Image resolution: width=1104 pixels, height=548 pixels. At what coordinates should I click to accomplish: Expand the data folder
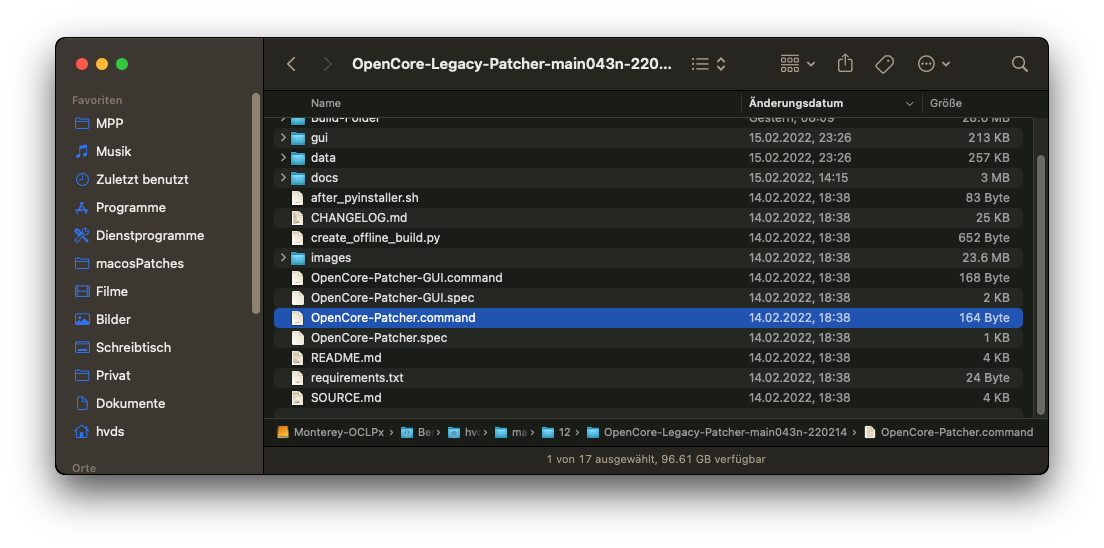click(x=284, y=158)
